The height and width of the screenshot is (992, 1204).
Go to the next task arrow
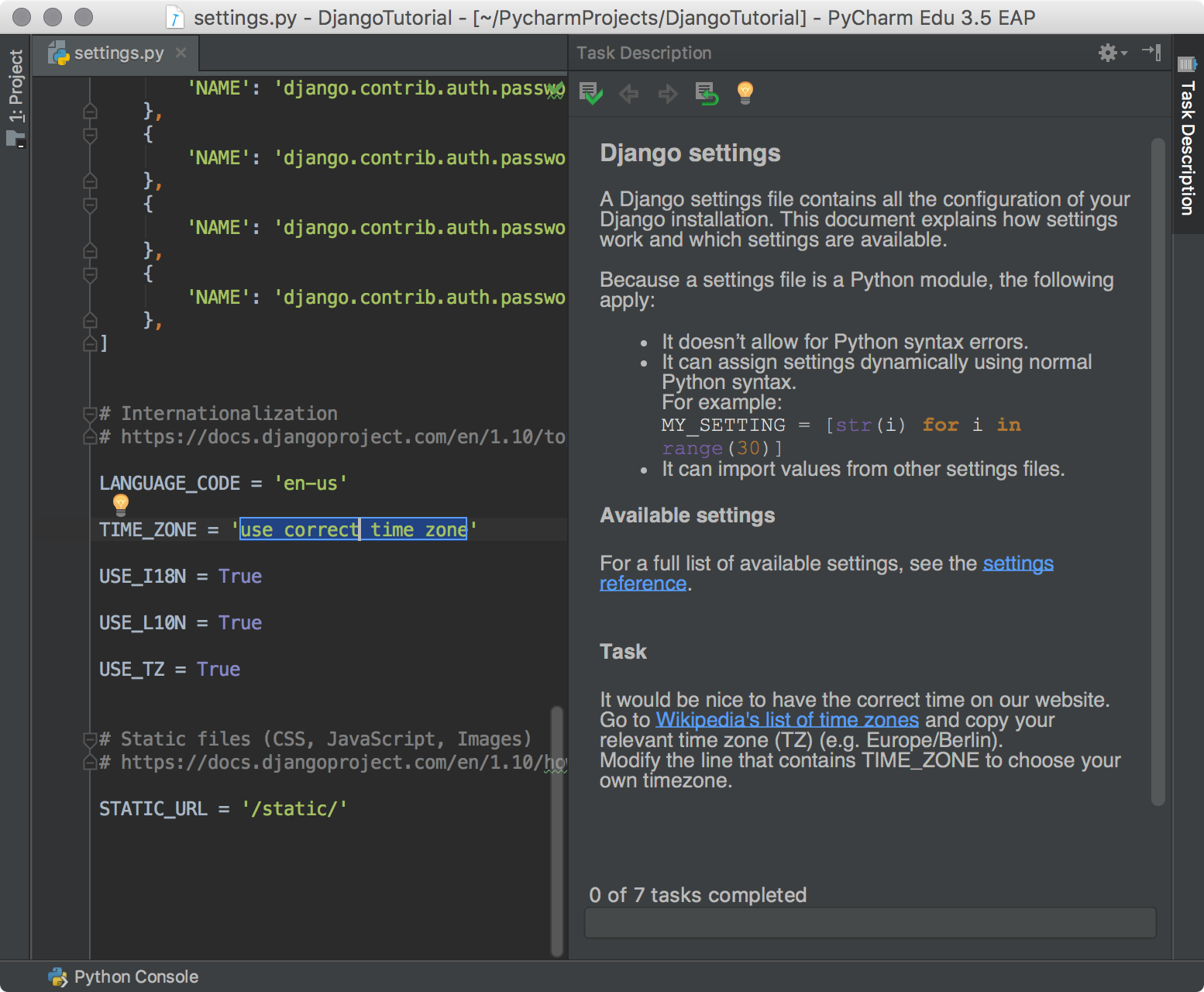coord(667,94)
